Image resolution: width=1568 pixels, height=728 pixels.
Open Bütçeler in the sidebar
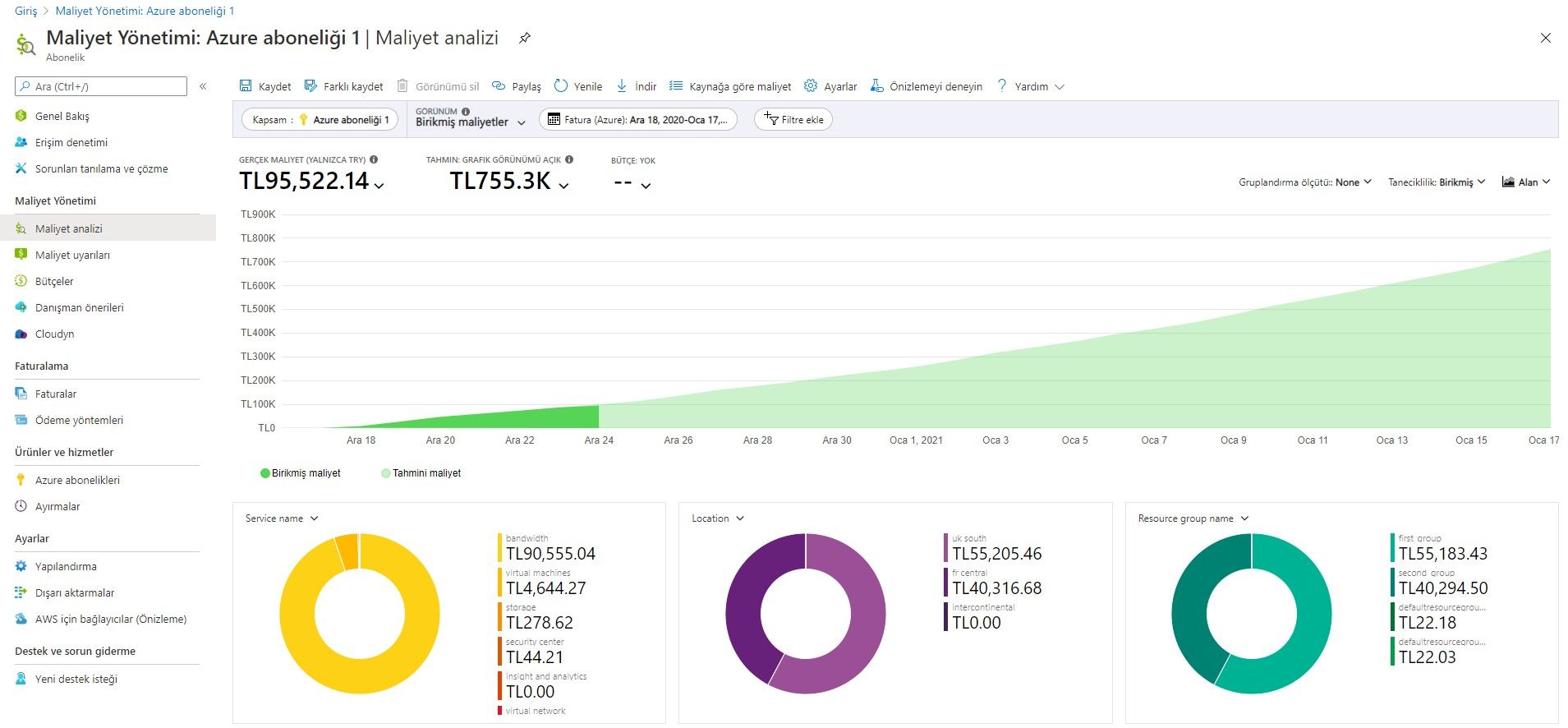[54, 281]
